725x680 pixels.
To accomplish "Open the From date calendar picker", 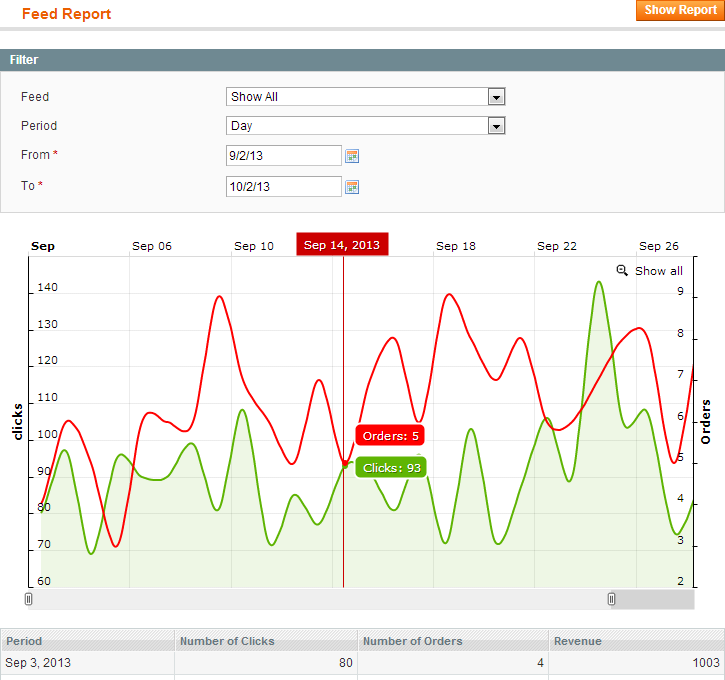I will [352, 156].
